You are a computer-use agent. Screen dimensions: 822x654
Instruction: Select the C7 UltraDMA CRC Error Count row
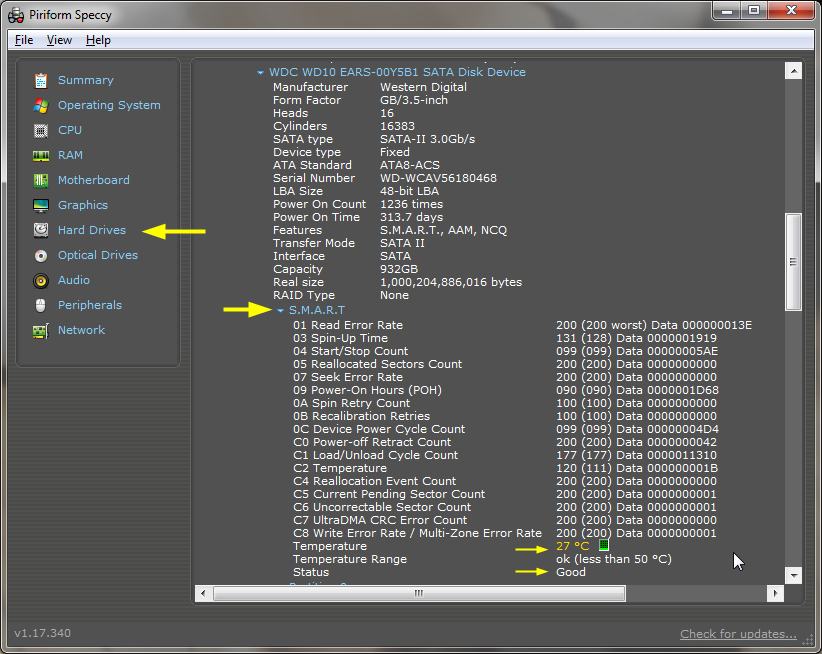pos(504,520)
